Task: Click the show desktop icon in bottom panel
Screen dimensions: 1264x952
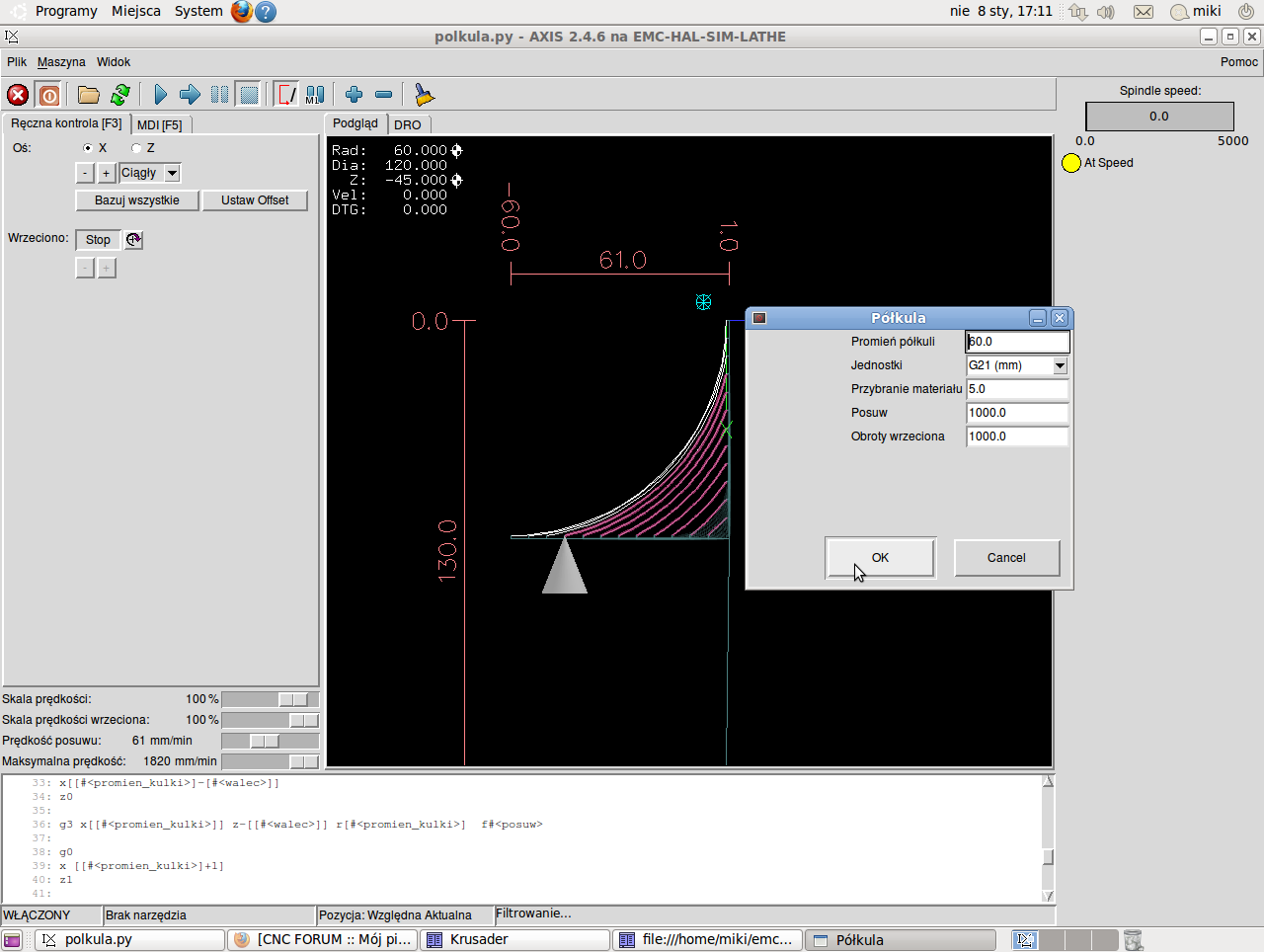Action: 11,940
